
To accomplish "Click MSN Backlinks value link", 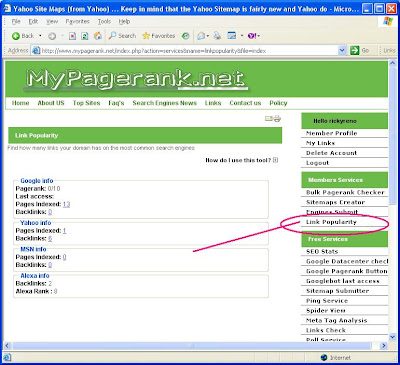I will pos(50,265).
